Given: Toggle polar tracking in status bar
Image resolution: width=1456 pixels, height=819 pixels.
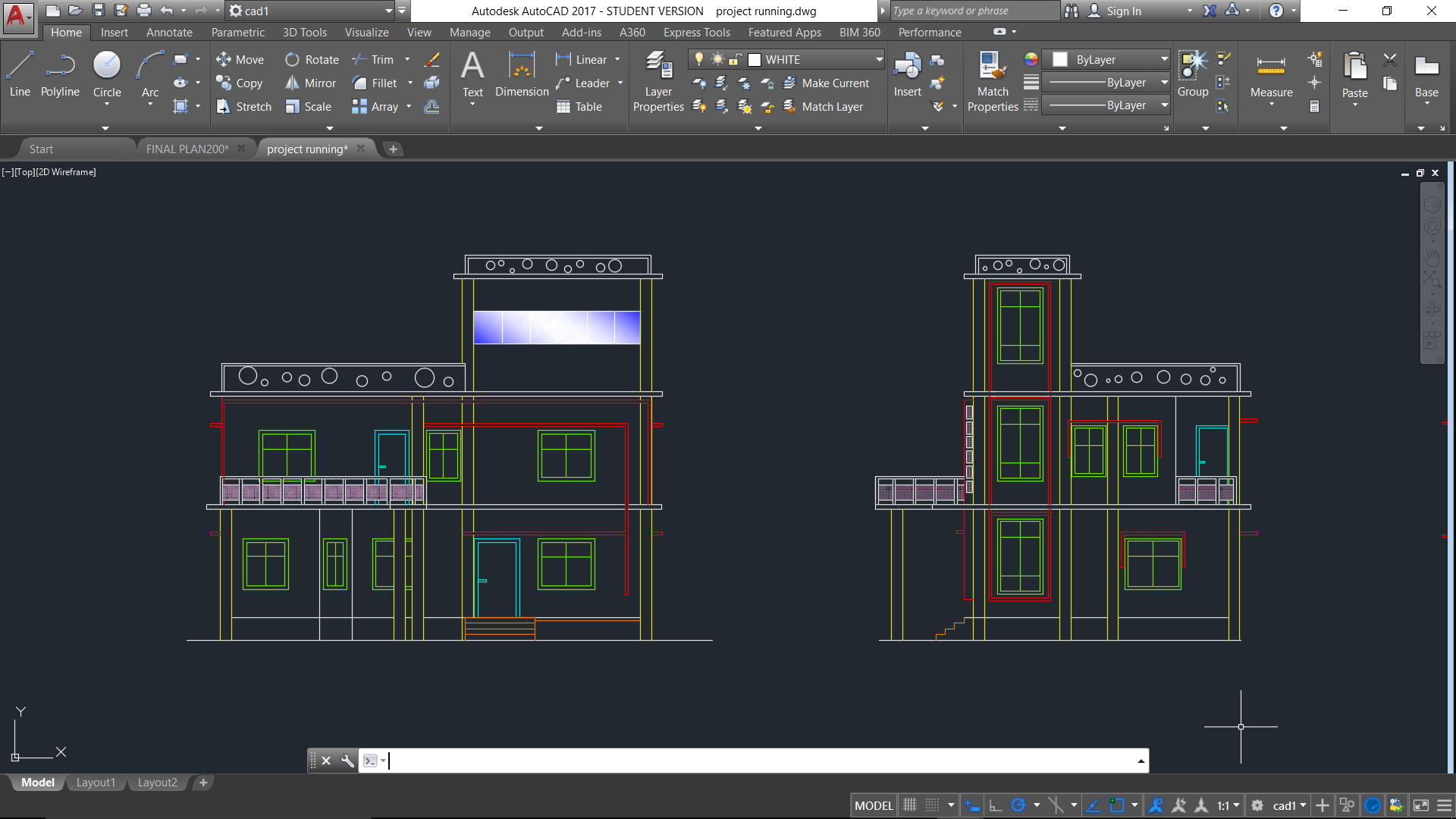Looking at the screenshot, I should (x=1018, y=805).
